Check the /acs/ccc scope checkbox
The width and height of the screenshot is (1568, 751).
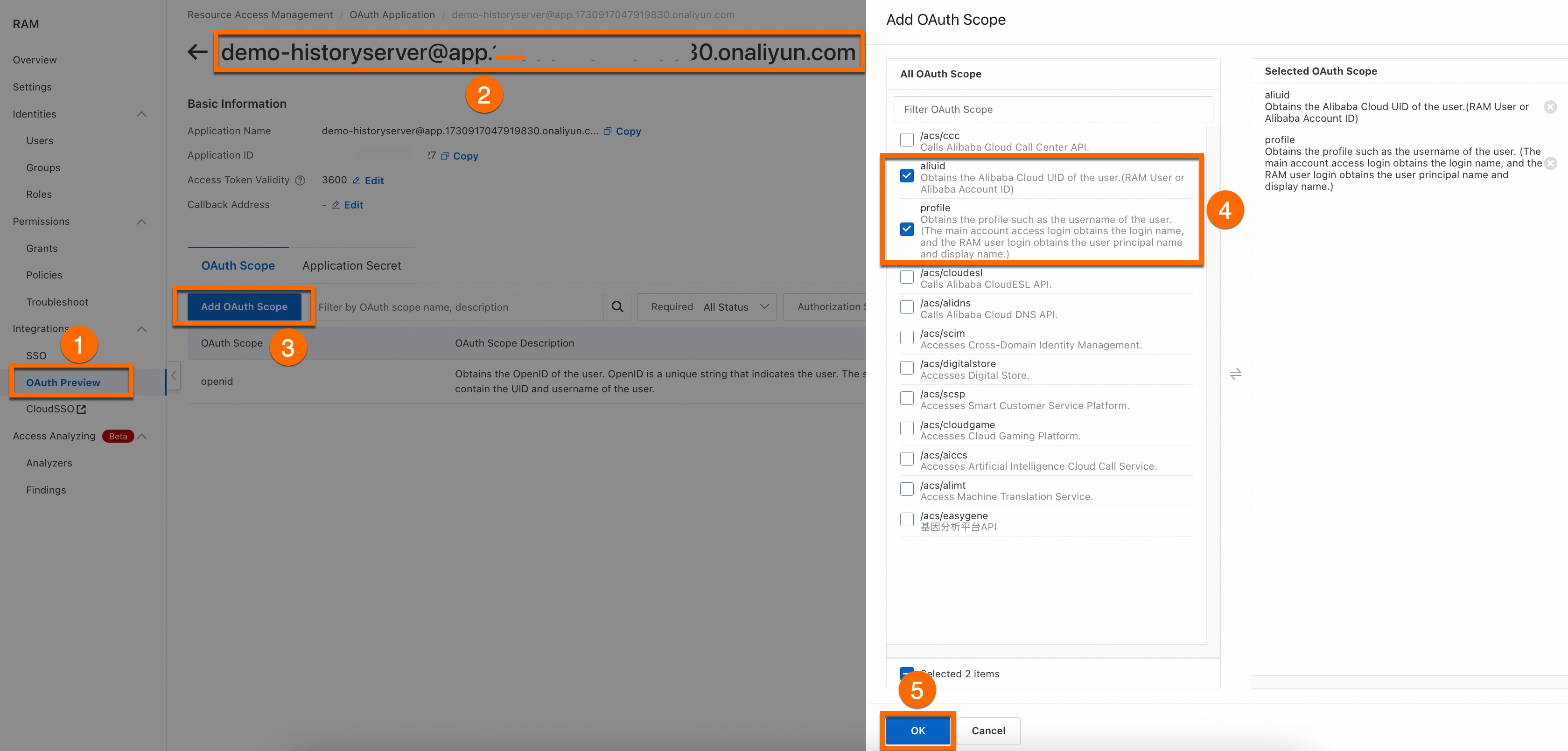click(906, 140)
